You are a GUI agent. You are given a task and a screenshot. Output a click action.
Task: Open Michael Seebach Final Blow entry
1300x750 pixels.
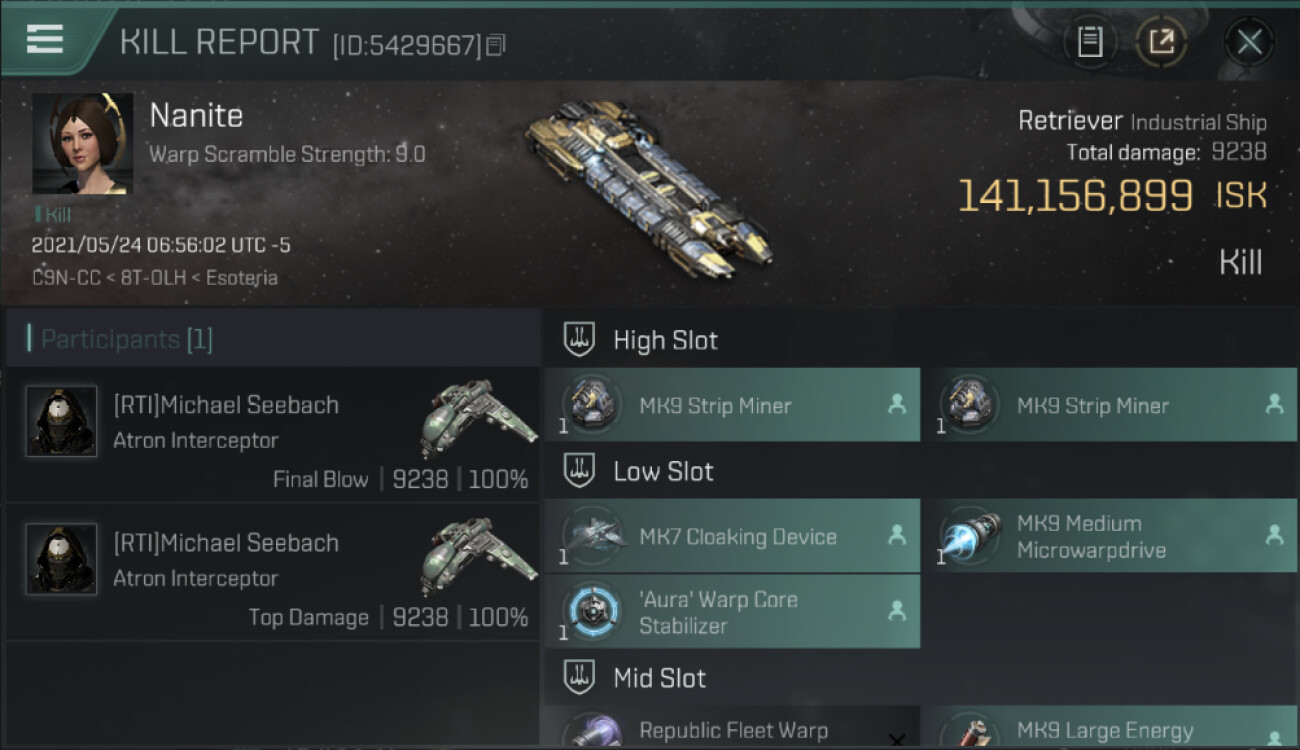273,435
